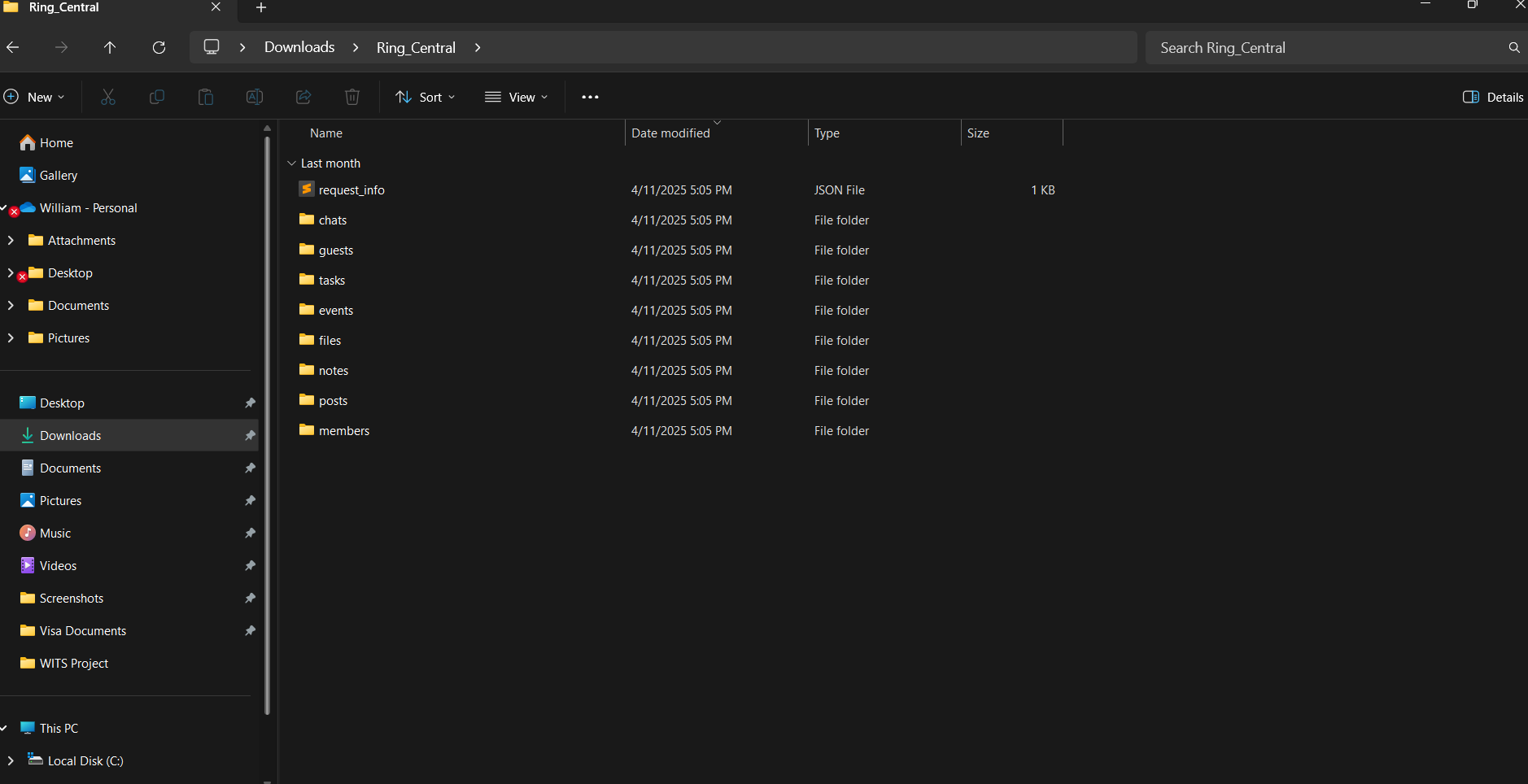Click the search magnifier icon
Screen dimensions: 1528x784
[1514, 47]
